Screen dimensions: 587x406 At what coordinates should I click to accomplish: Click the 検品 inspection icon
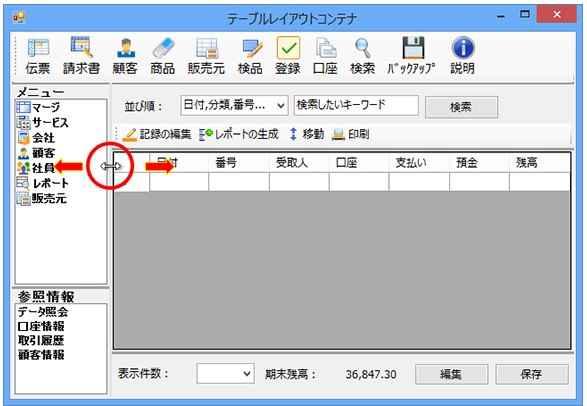(250, 56)
